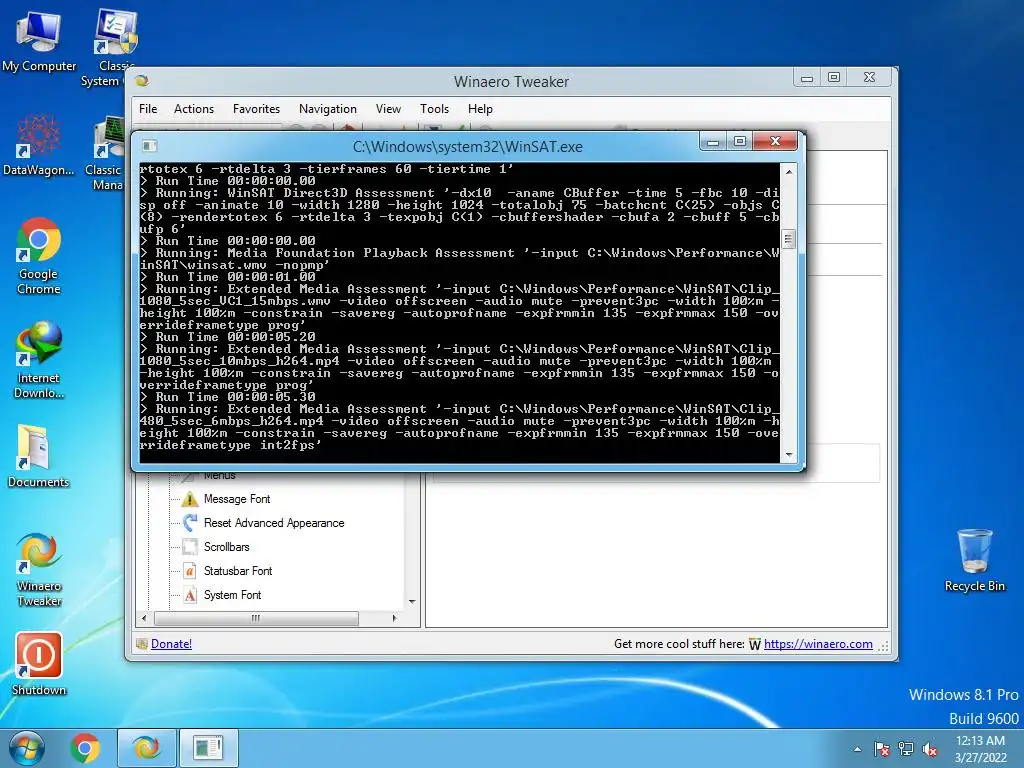The height and width of the screenshot is (768, 1024).
Task: Show hidden tray icons arrow
Action: (x=857, y=749)
